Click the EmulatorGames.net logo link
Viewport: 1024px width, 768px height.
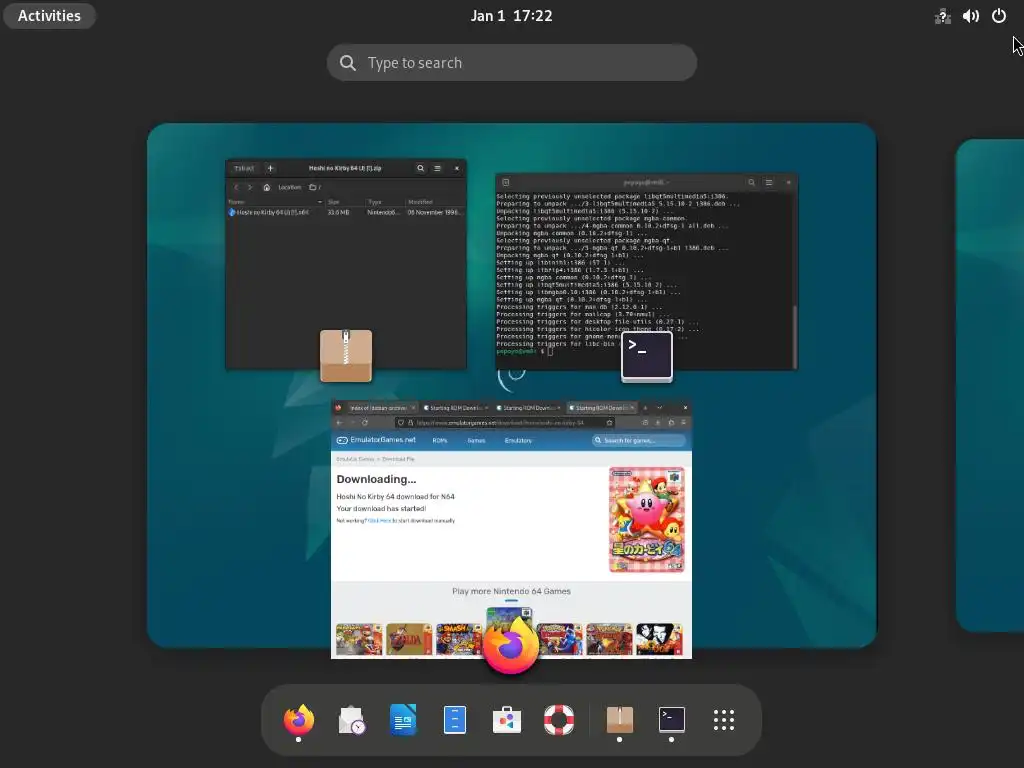pyautogui.click(x=376, y=440)
